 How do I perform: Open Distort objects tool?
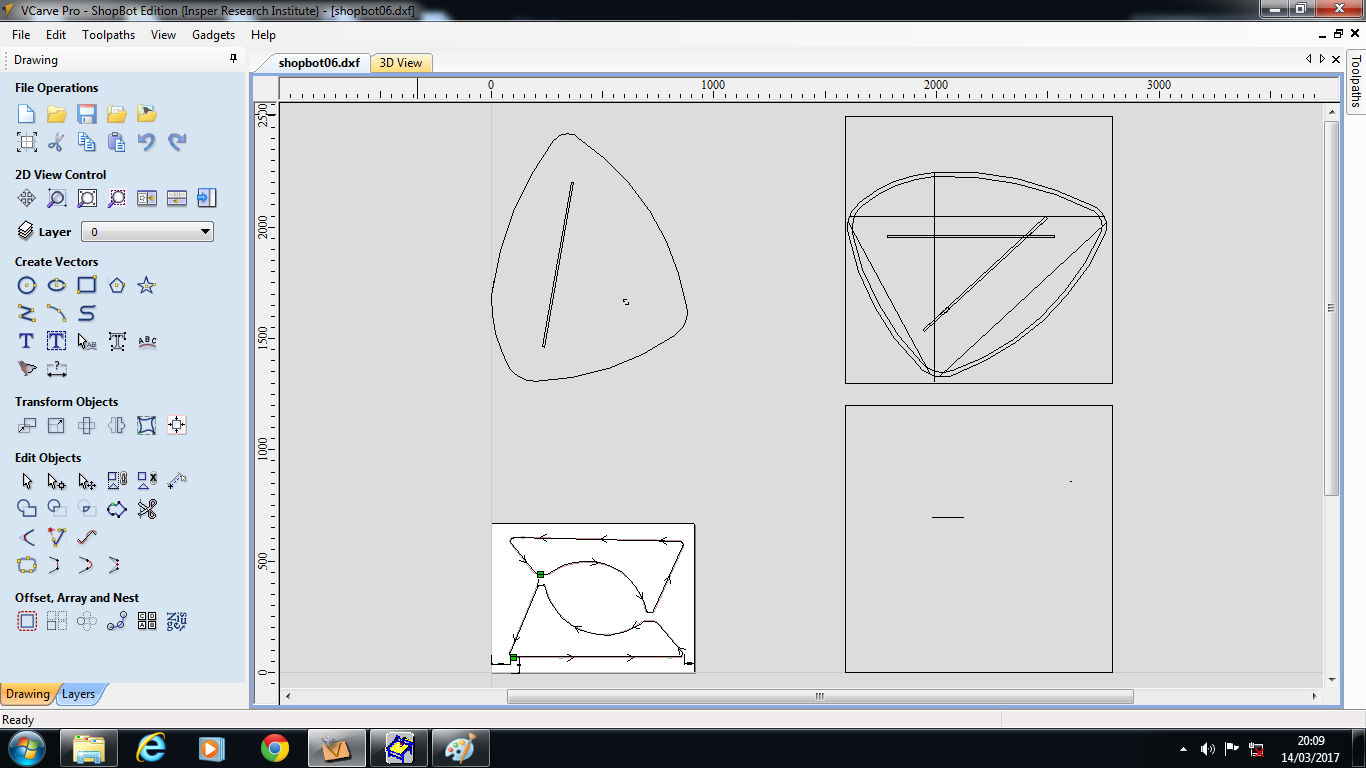(x=147, y=425)
